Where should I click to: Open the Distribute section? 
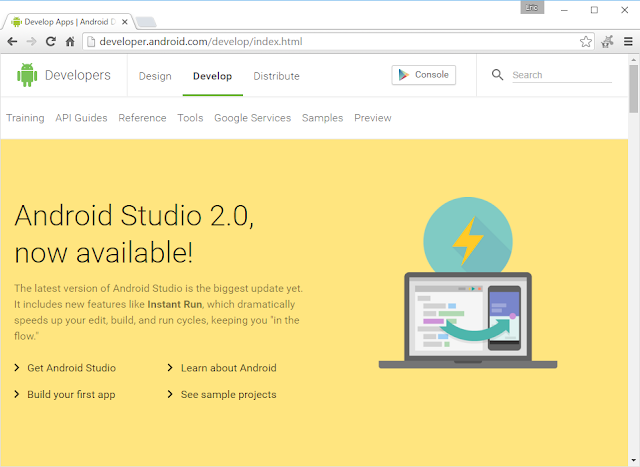276,76
